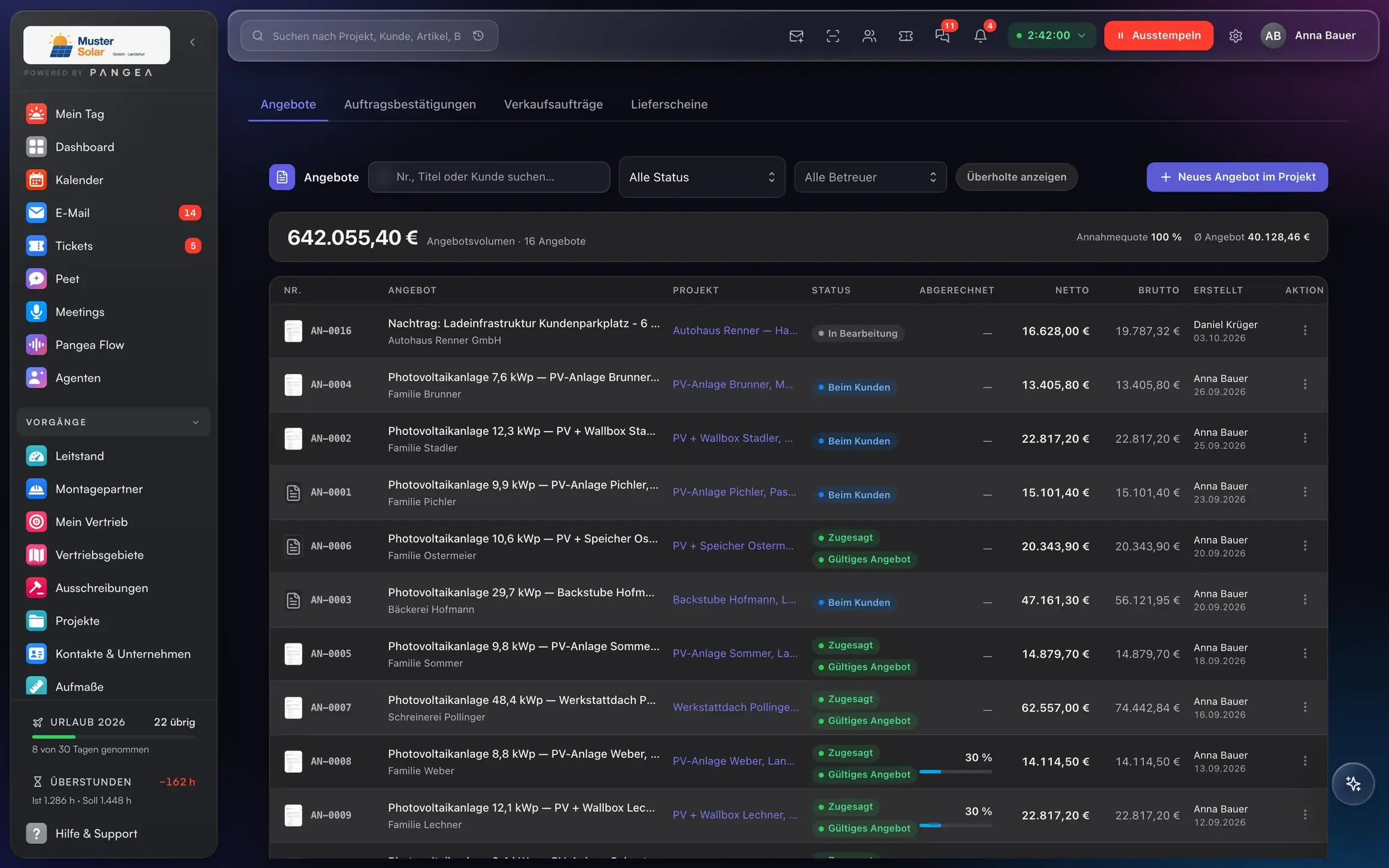The height and width of the screenshot is (868, 1389).
Task: Click the scan frame icon in top bar
Action: [x=833, y=36]
